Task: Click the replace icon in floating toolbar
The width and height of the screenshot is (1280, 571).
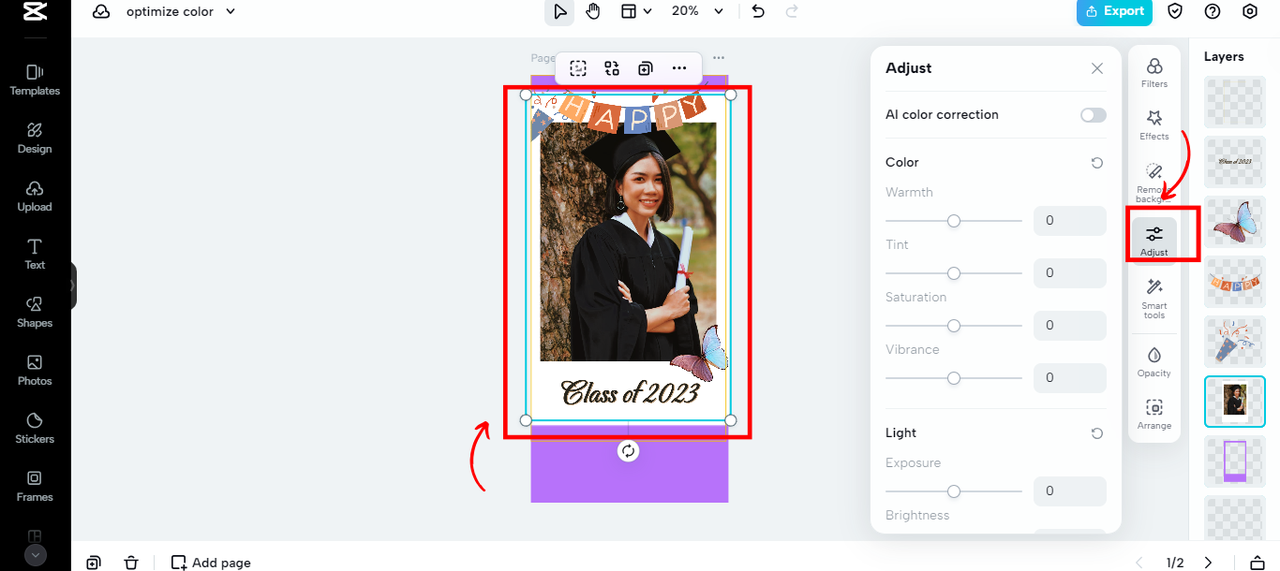Action: (x=612, y=68)
